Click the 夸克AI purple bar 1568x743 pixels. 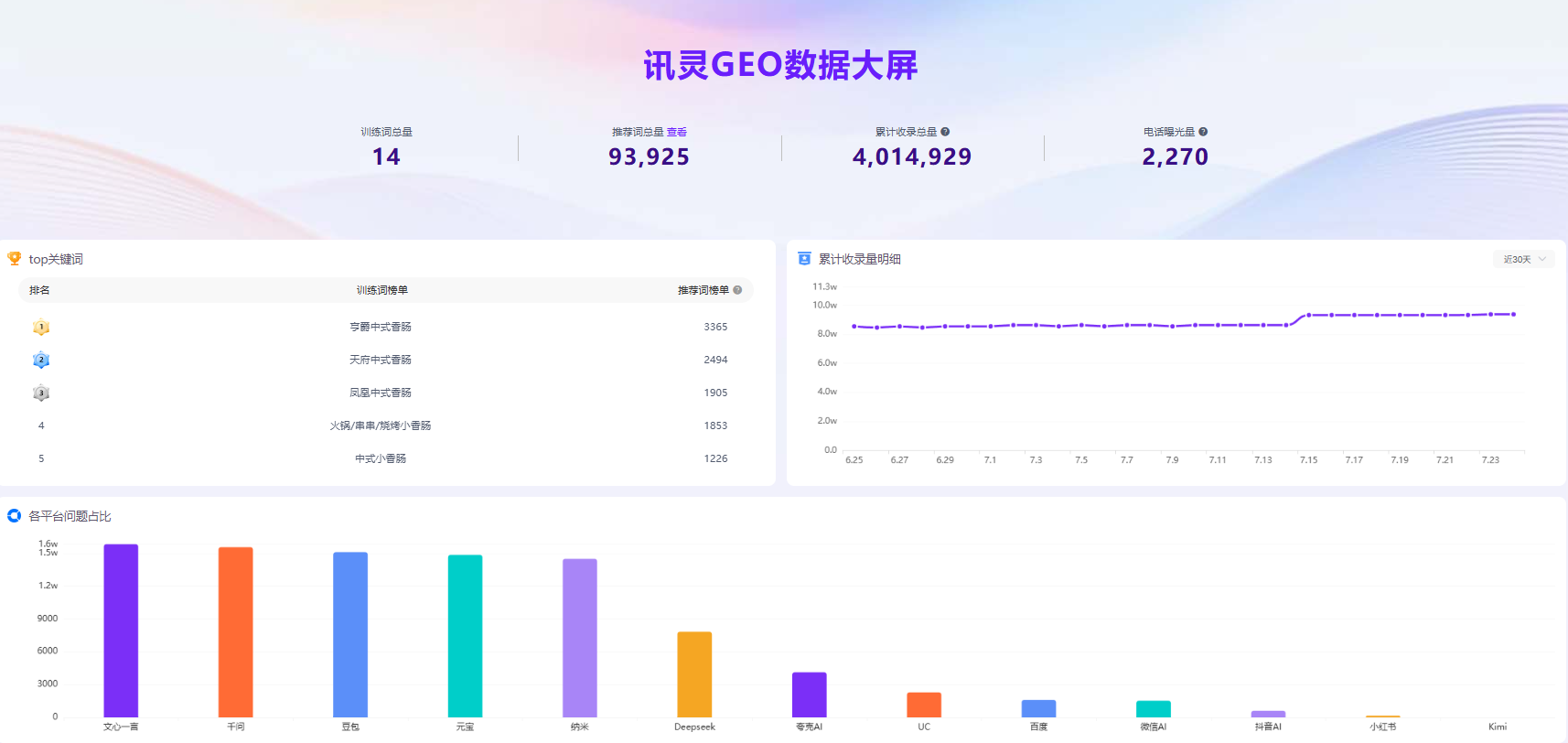click(x=810, y=695)
